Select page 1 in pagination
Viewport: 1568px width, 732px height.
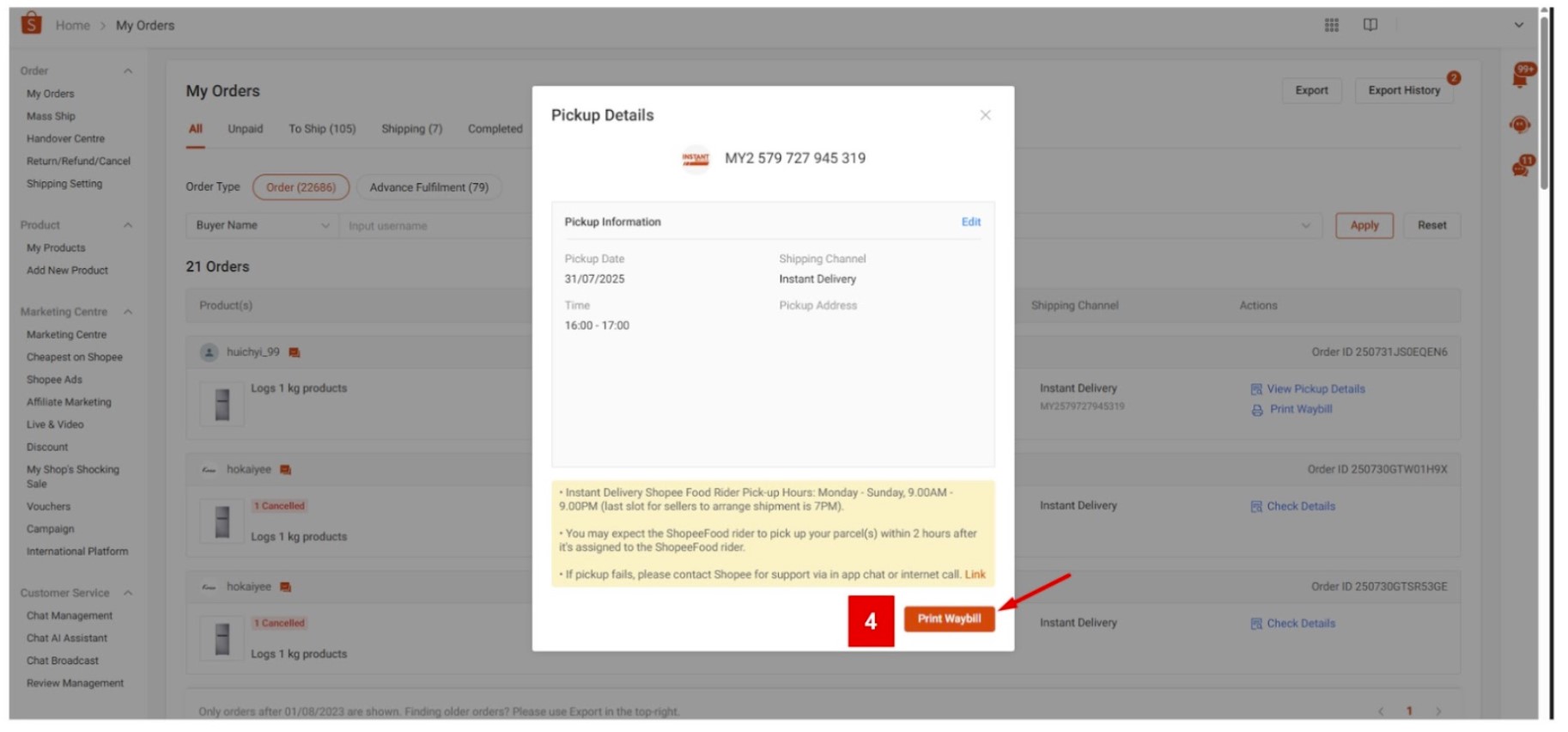coord(1409,711)
